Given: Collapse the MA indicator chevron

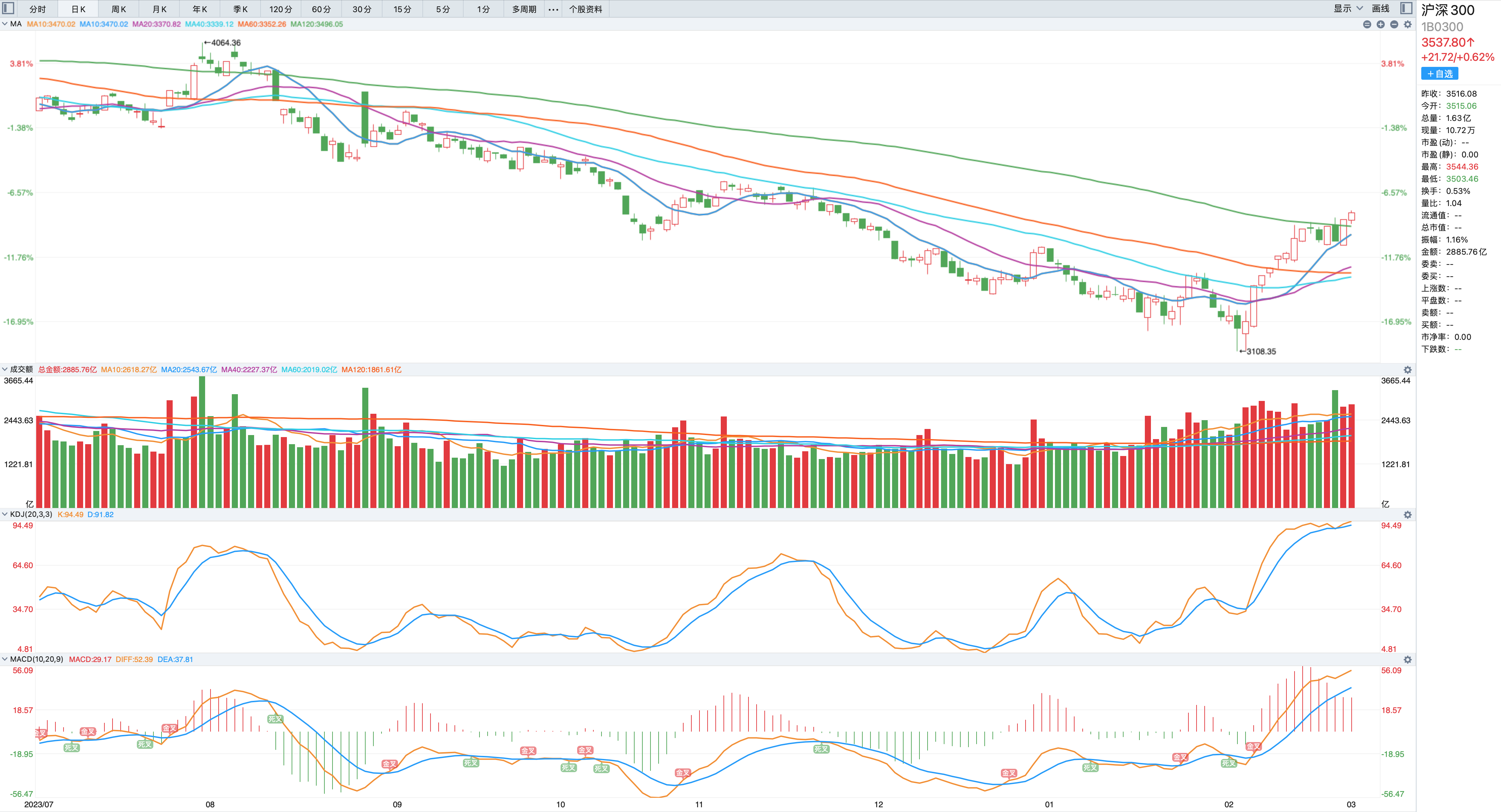Looking at the screenshot, I should pyautogui.click(x=5, y=24).
